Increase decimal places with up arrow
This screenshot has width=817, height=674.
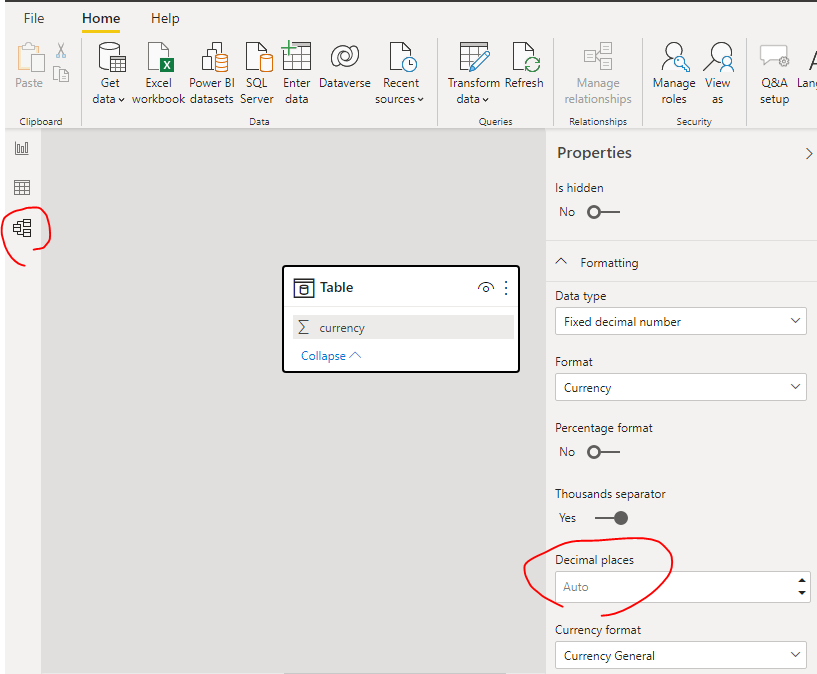click(802, 580)
